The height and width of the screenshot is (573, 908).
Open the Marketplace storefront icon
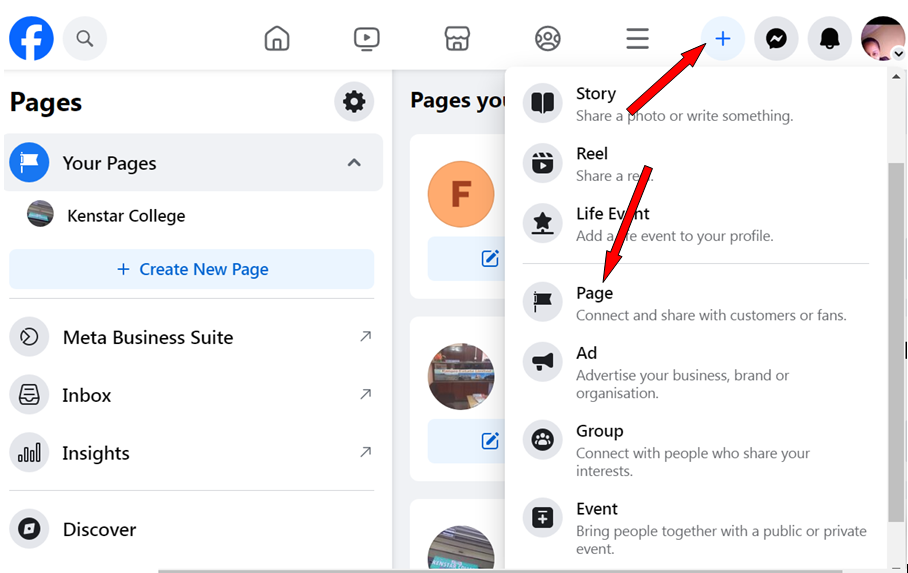point(457,39)
